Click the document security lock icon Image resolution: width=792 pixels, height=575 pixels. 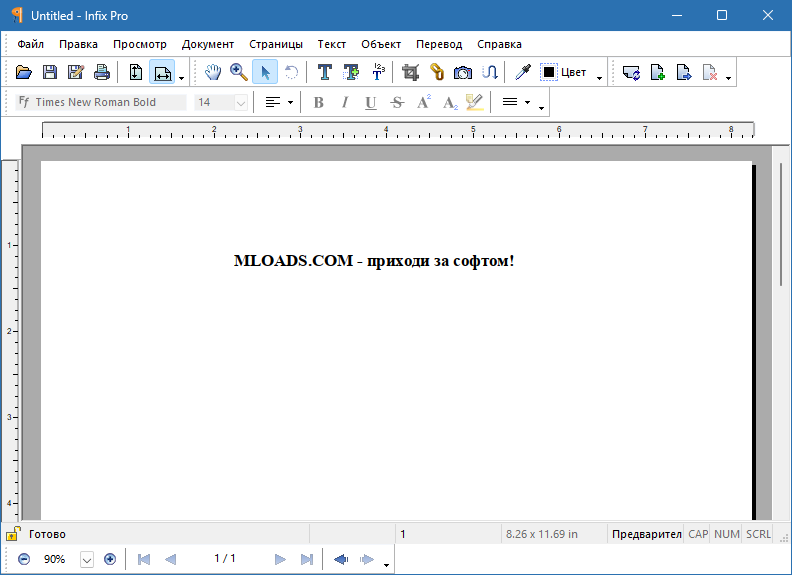[13, 534]
